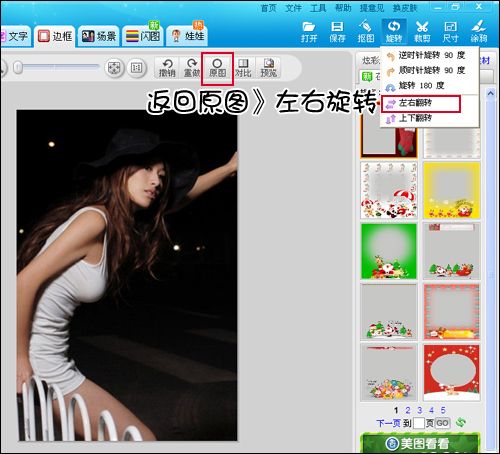This screenshot has height=454, width=500.
Task: Restore image with 原图 button
Action: (x=217, y=68)
